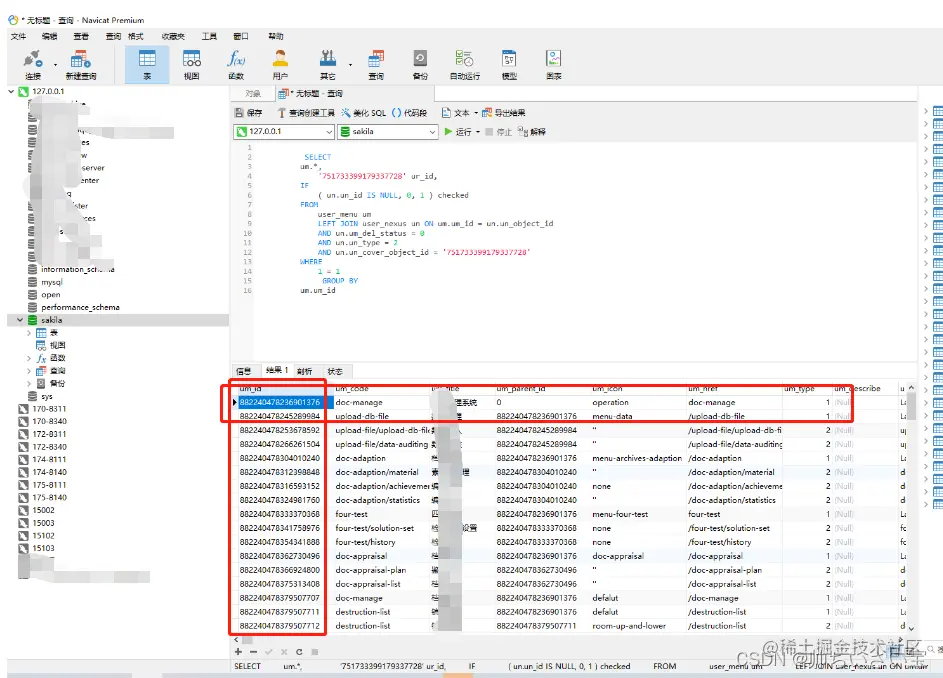Click the 停止 (Stop) button
The image size is (943, 678).
click(498, 132)
